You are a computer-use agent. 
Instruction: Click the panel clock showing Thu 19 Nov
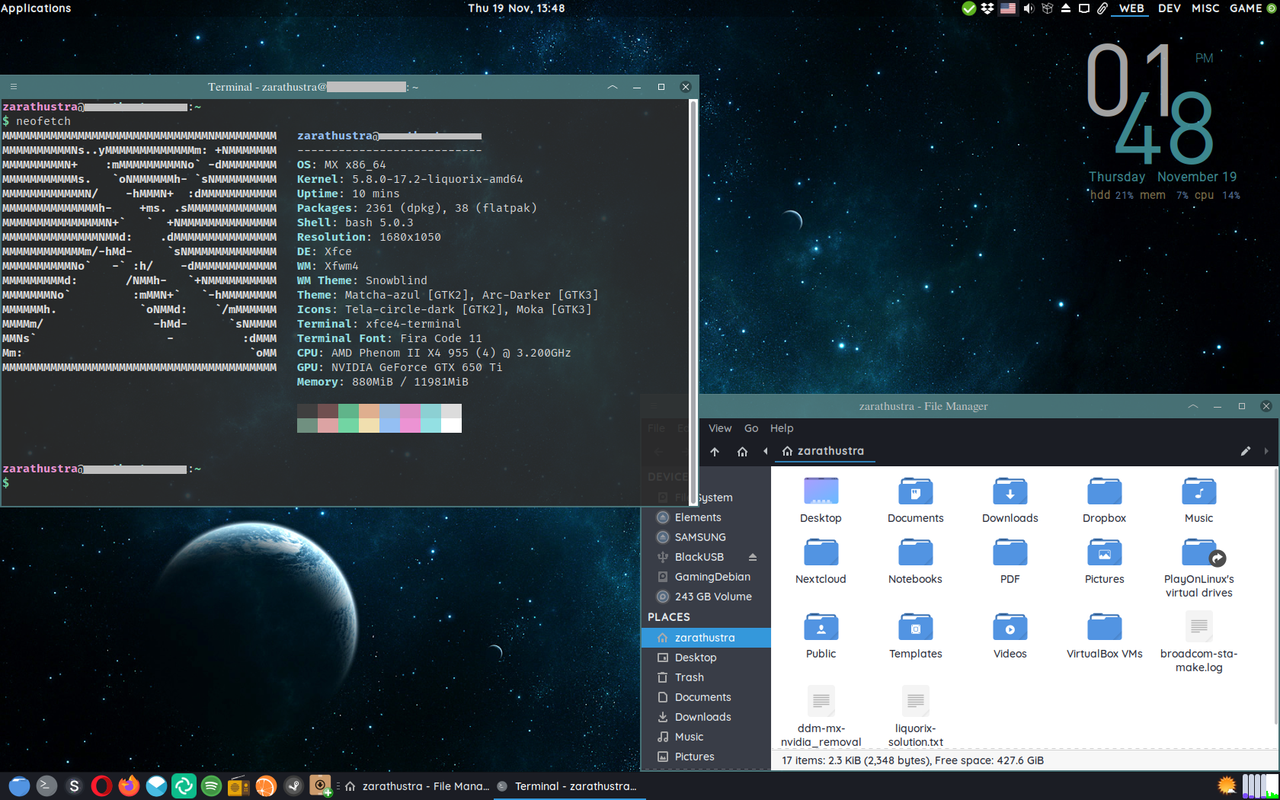coord(516,8)
